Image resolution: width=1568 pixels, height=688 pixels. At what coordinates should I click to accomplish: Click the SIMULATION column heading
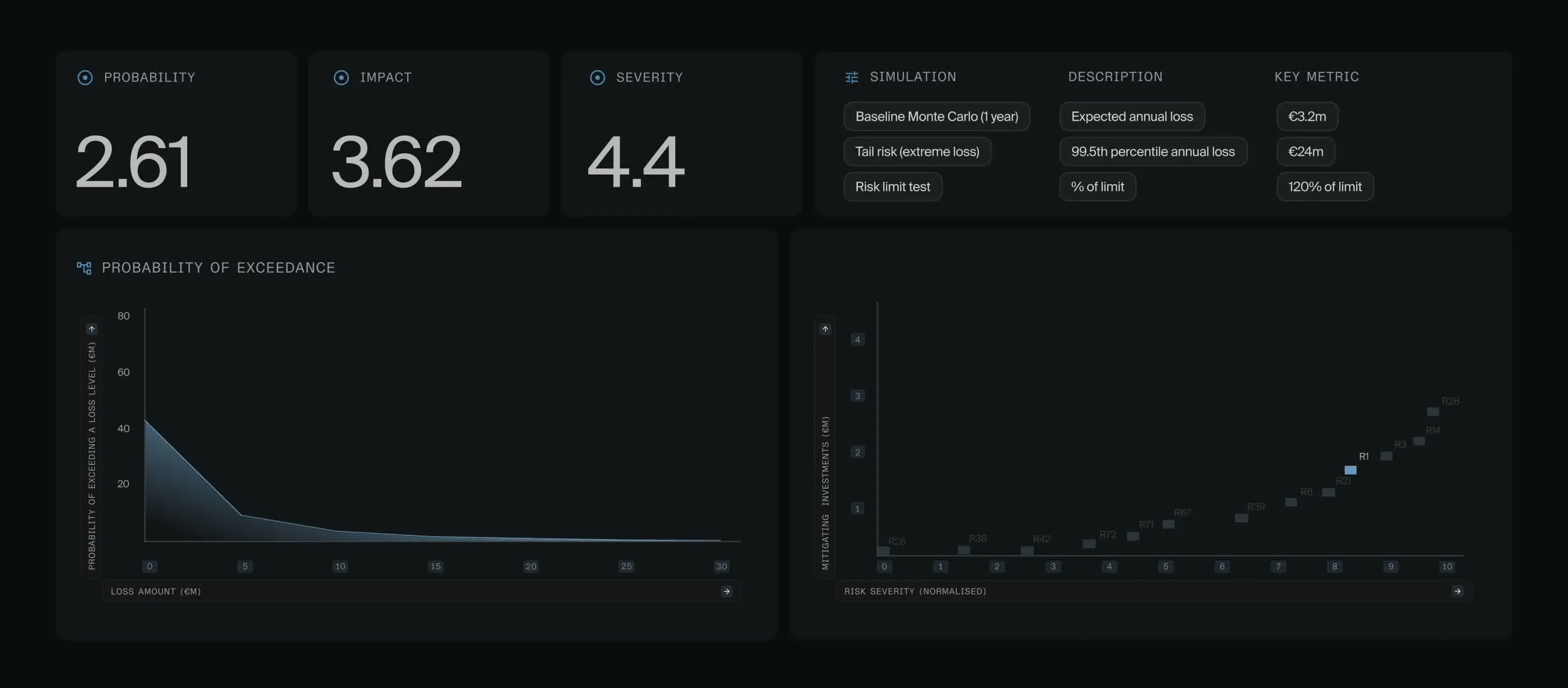[913, 77]
